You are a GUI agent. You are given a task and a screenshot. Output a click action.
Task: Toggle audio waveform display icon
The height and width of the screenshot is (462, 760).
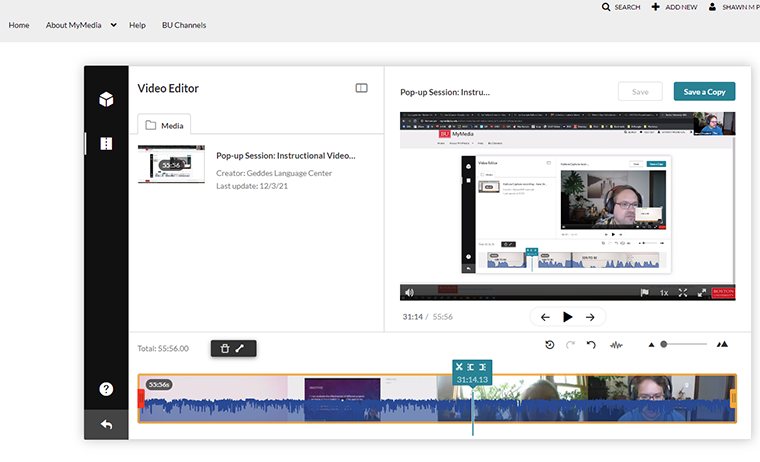pos(616,345)
